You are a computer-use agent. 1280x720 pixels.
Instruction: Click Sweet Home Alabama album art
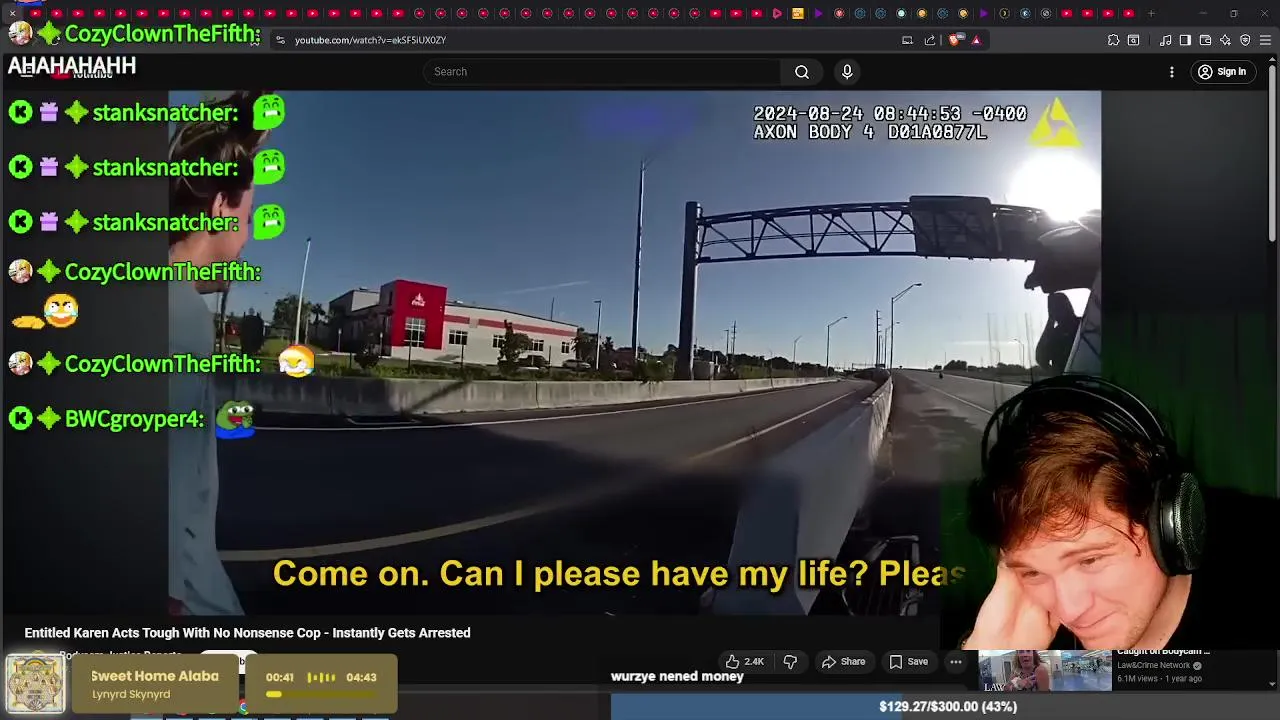coord(36,684)
